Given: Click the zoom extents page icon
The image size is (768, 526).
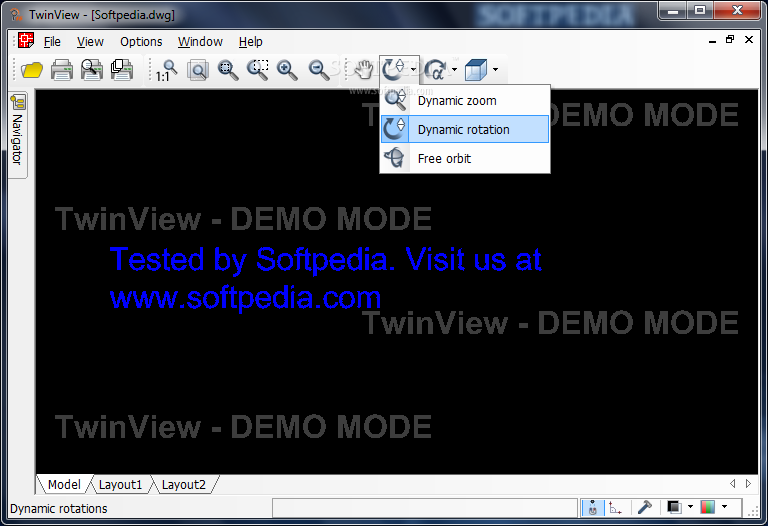Looking at the screenshot, I should point(198,70).
